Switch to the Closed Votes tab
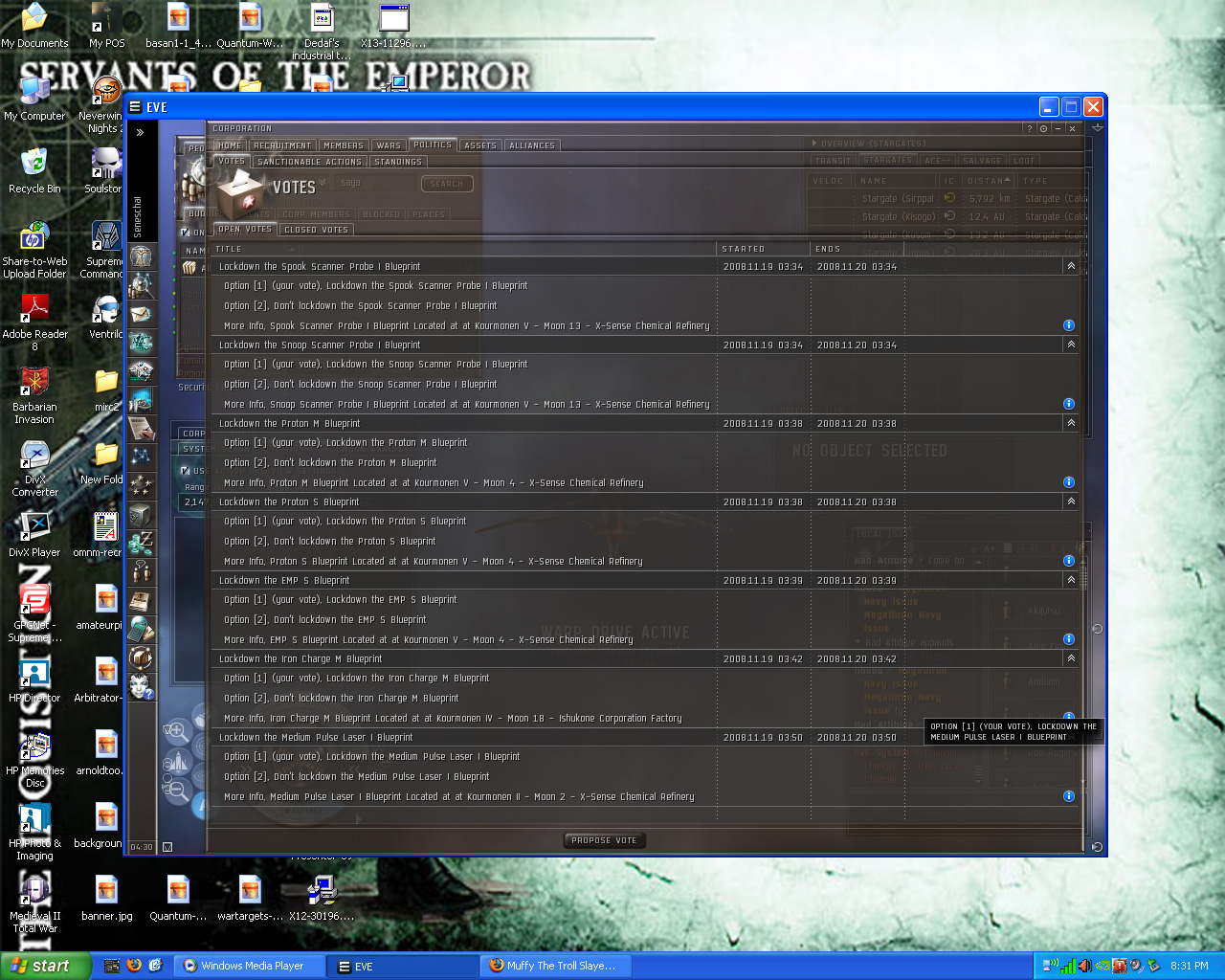This screenshot has height=980, width=1225. pos(317,230)
